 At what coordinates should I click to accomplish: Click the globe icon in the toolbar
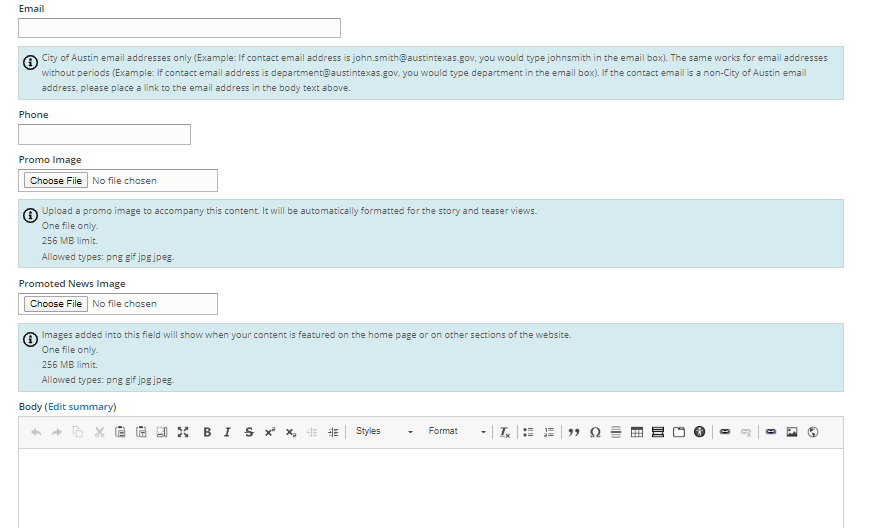pyautogui.click(x=813, y=433)
